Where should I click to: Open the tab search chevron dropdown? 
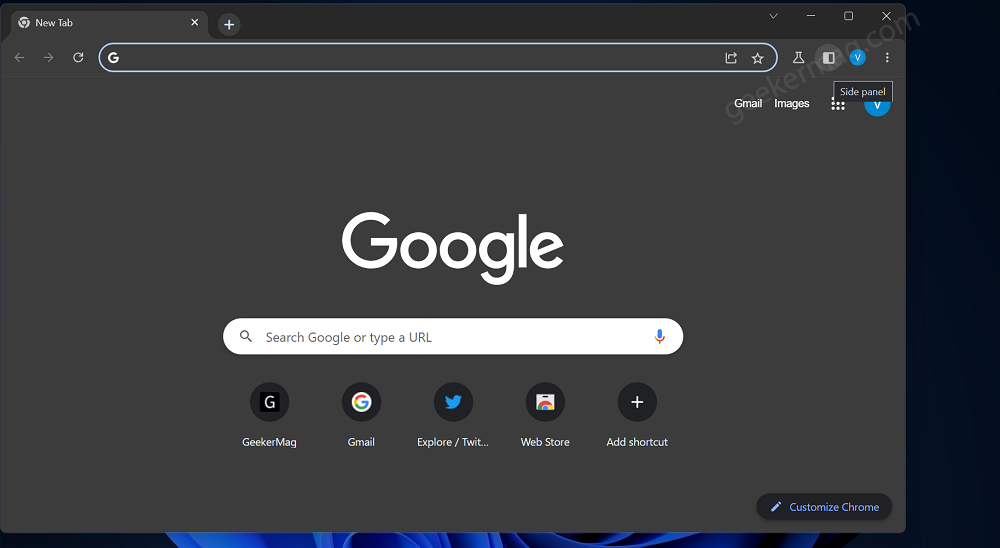[773, 16]
